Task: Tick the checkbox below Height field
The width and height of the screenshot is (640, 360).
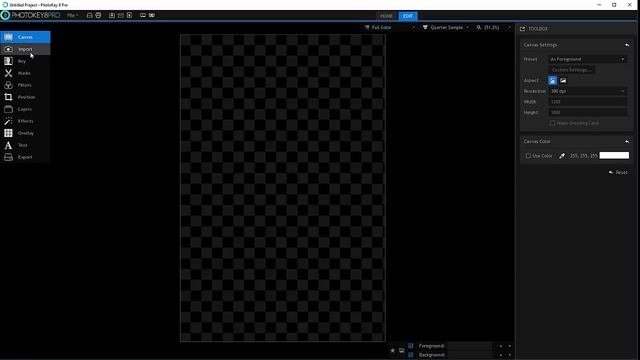Action: pos(552,123)
